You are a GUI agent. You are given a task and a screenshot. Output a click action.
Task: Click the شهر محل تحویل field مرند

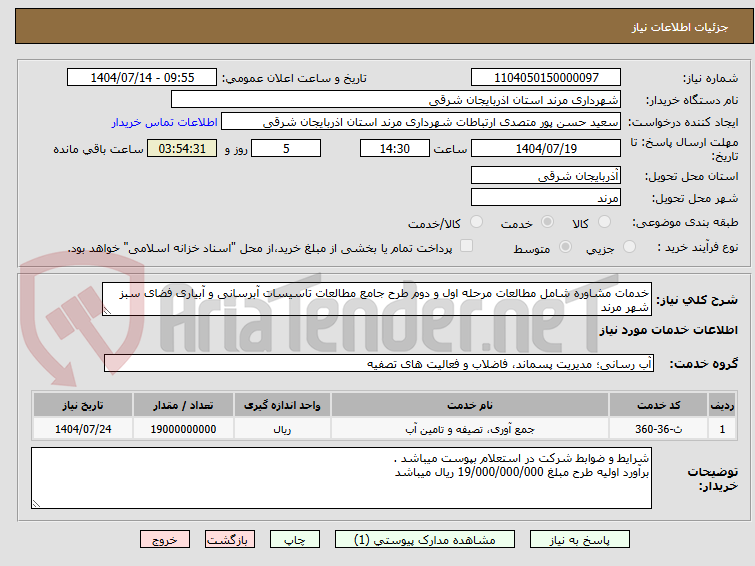[546, 197]
